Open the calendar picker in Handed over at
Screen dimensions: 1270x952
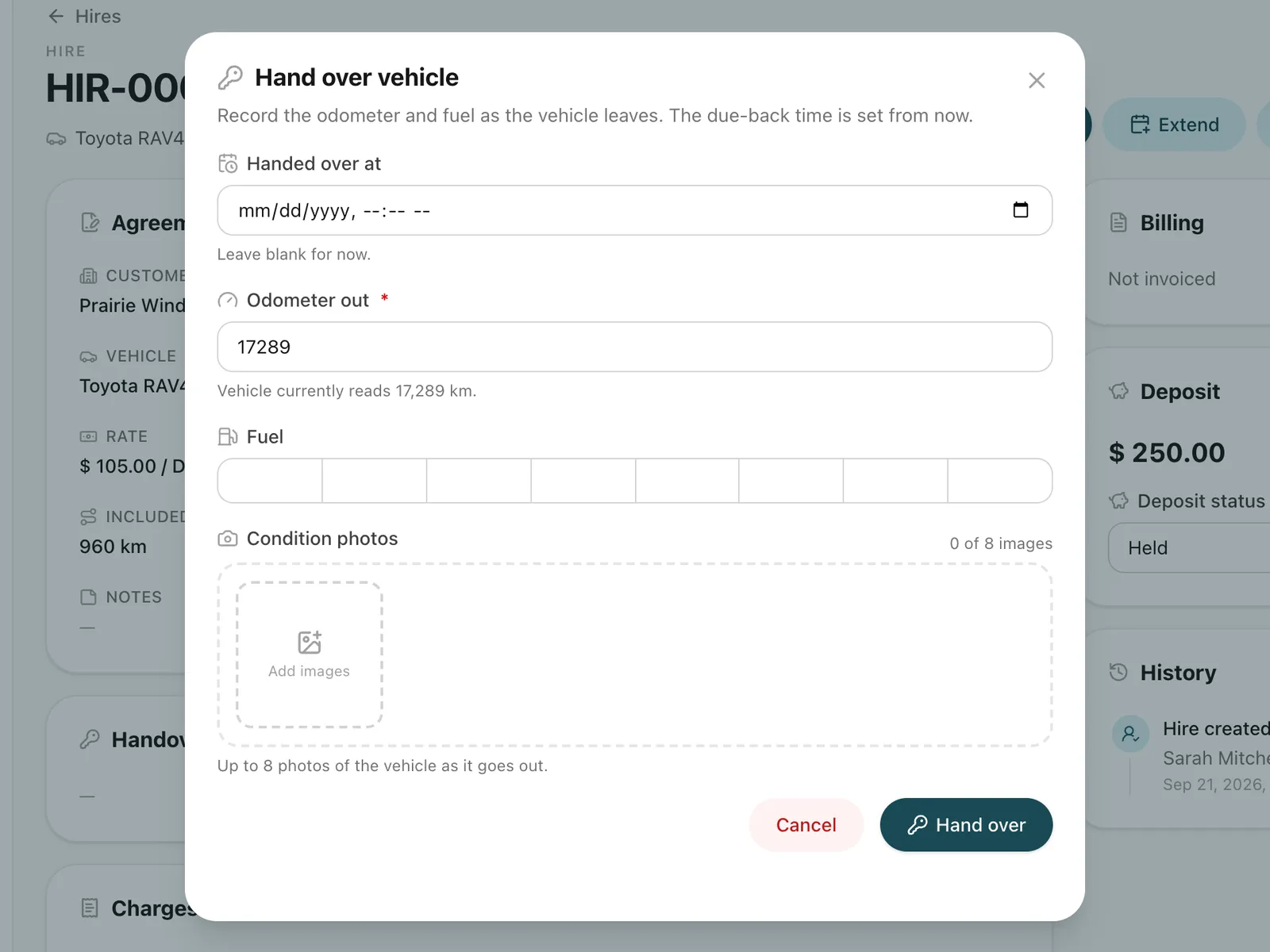click(1021, 210)
